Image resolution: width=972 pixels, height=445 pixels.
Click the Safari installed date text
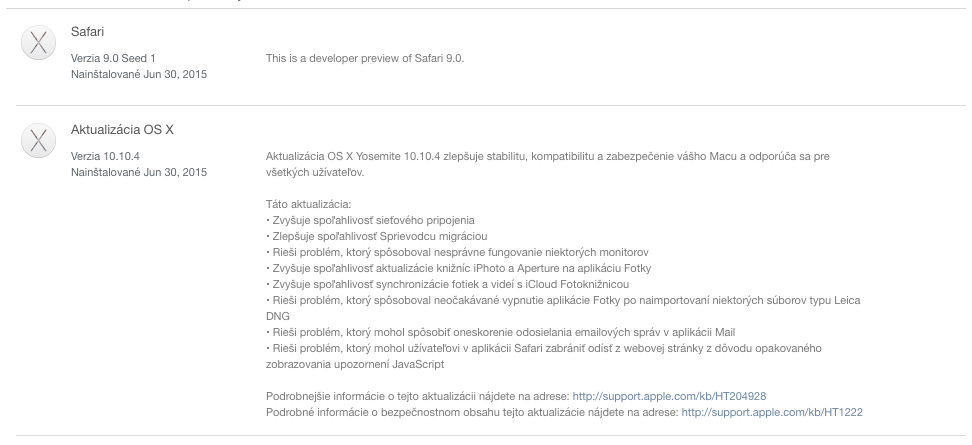(139, 74)
